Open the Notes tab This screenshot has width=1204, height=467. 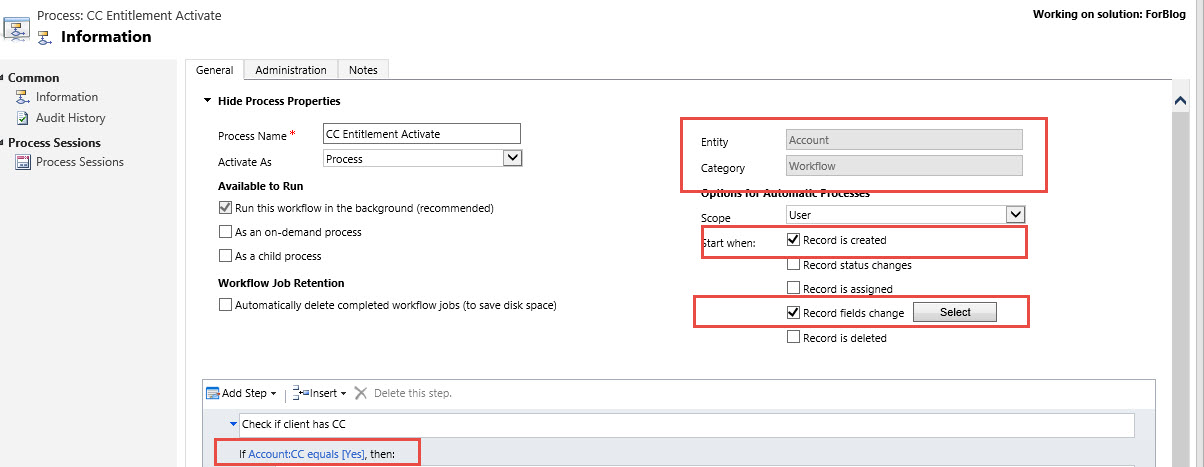point(363,70)
